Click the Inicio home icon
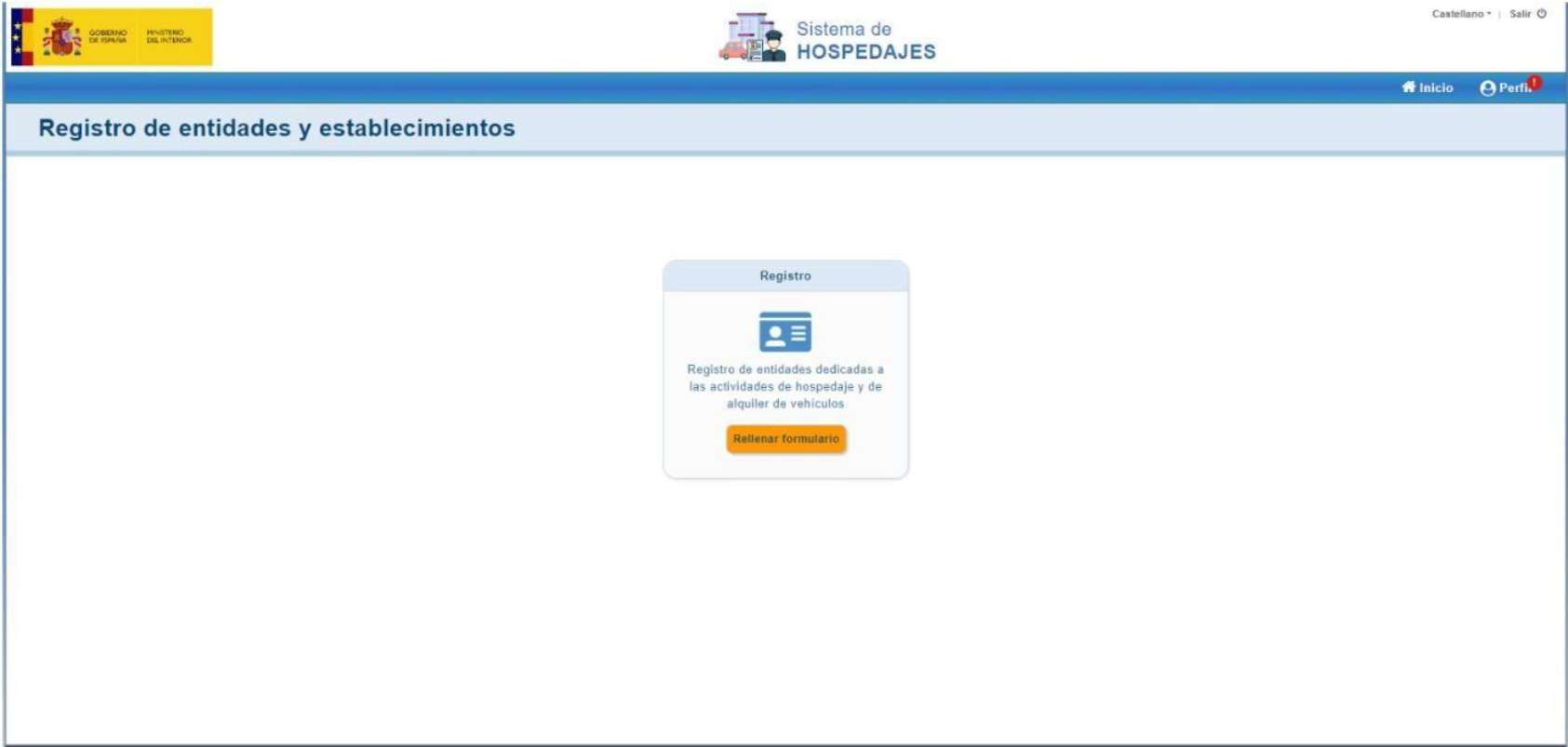Viewport: 1568px width, 747px height. click(1408, 87)
